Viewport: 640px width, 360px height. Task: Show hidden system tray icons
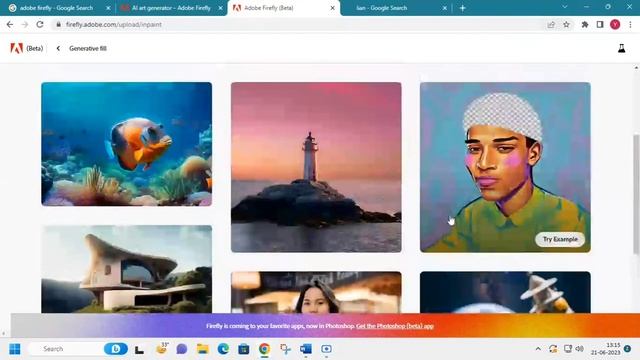(538, 349)
